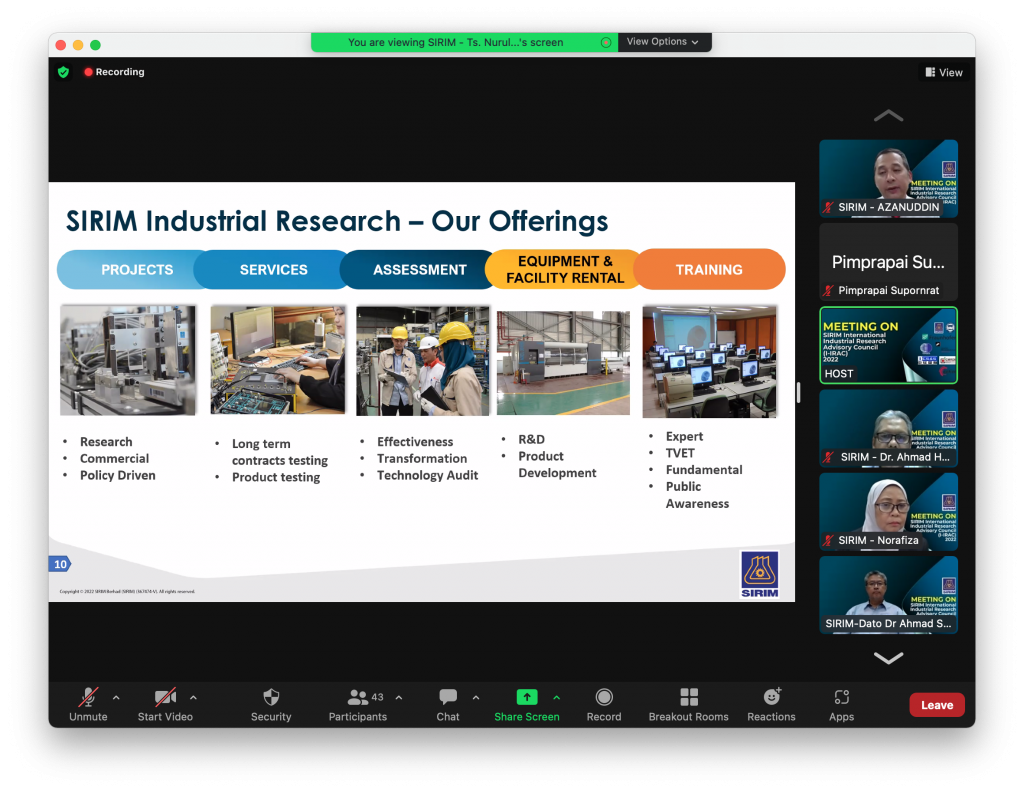This screenshot has width=1024, height=792.
Task: Show next participants with bottom chevron
Action: pos(888,657)
